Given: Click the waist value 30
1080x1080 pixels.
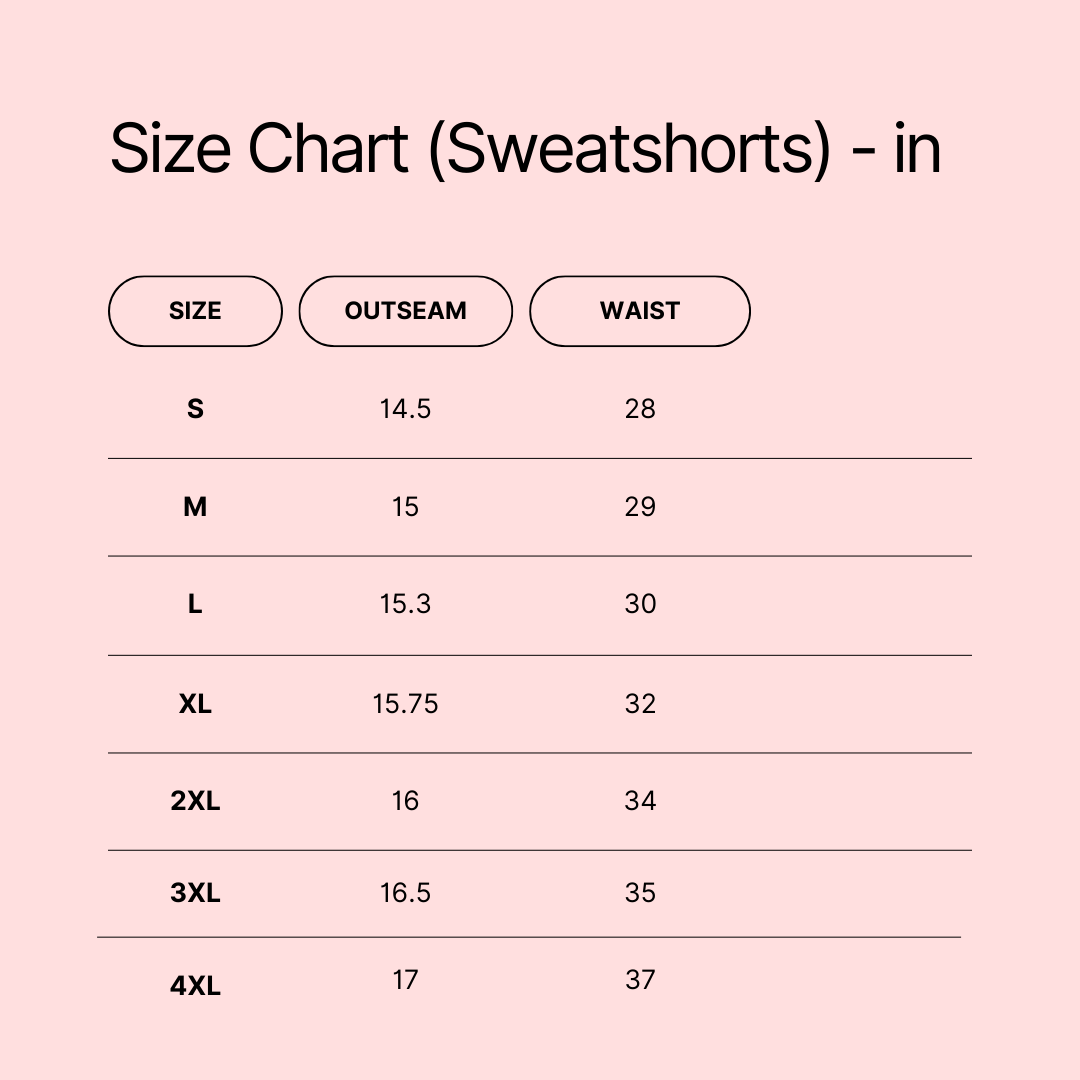Looking at the screenshot, I should tap(640, 604).
